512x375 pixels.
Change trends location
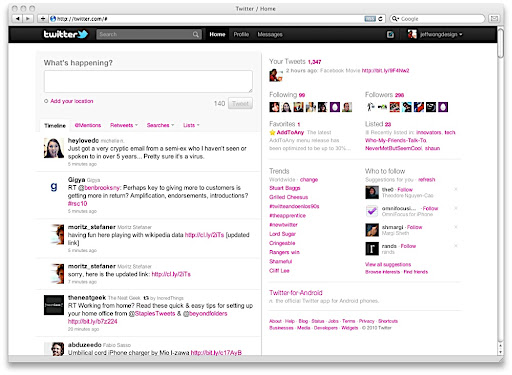(x=309, y=180)
